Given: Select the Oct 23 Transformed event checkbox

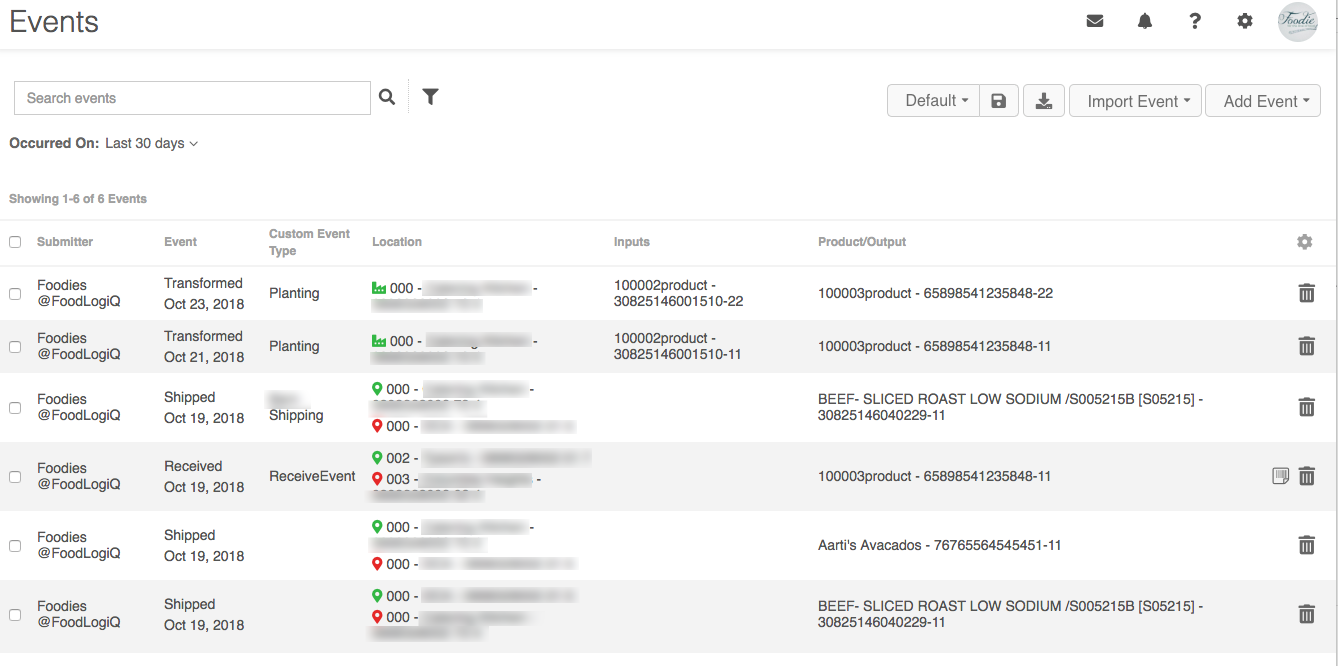Looking at the screenshot, I should click(15, 294).
